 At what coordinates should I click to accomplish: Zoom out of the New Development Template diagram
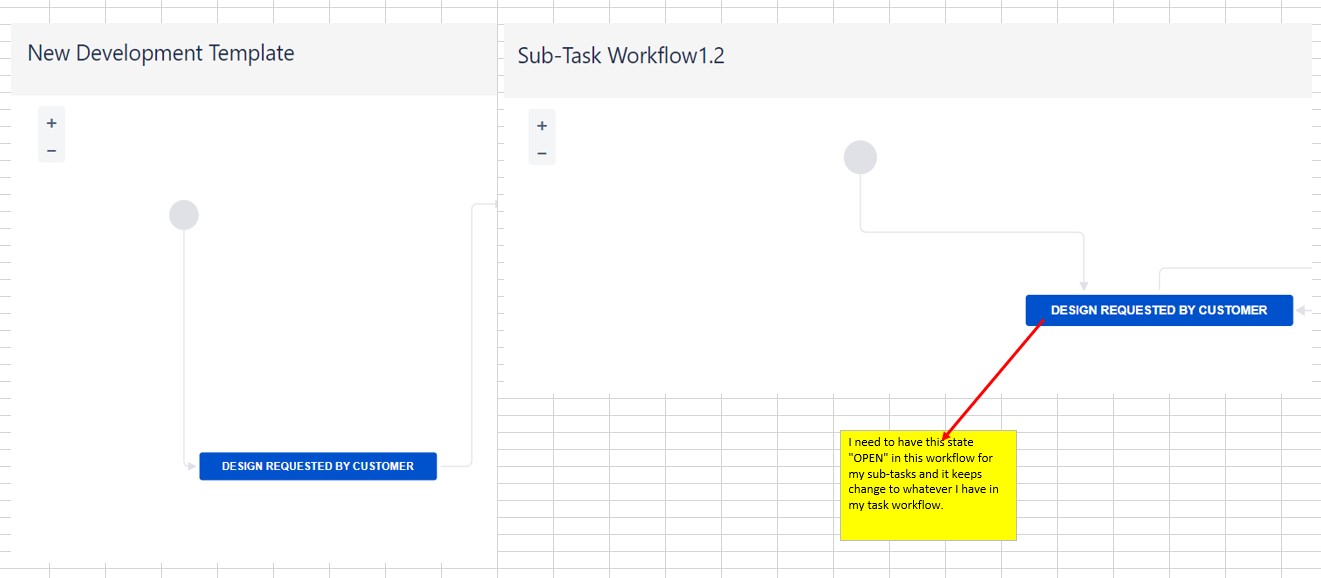(x=51, y=152)
